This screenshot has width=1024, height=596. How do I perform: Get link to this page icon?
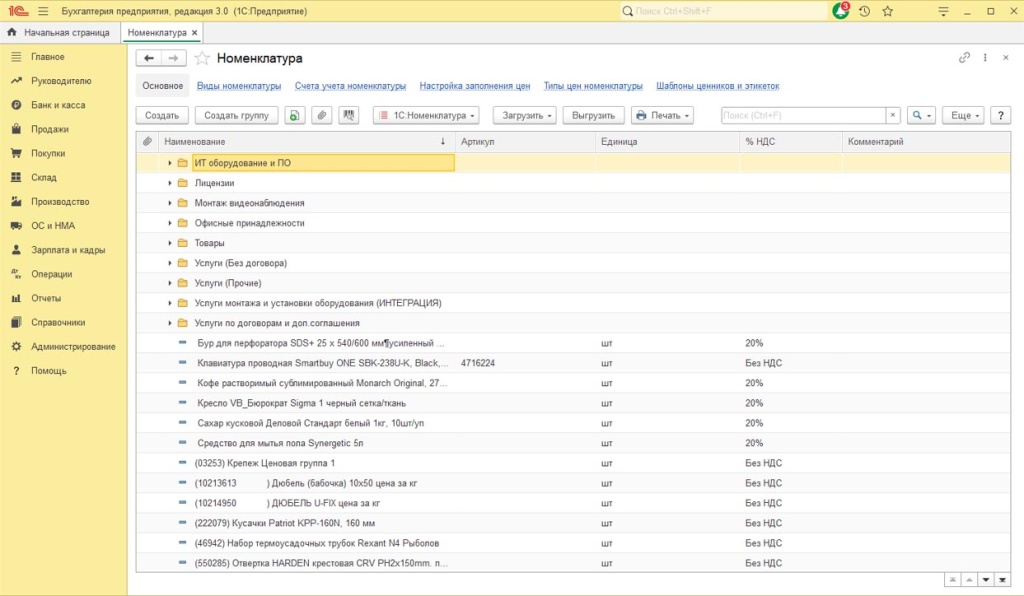(x=965, y=58)
